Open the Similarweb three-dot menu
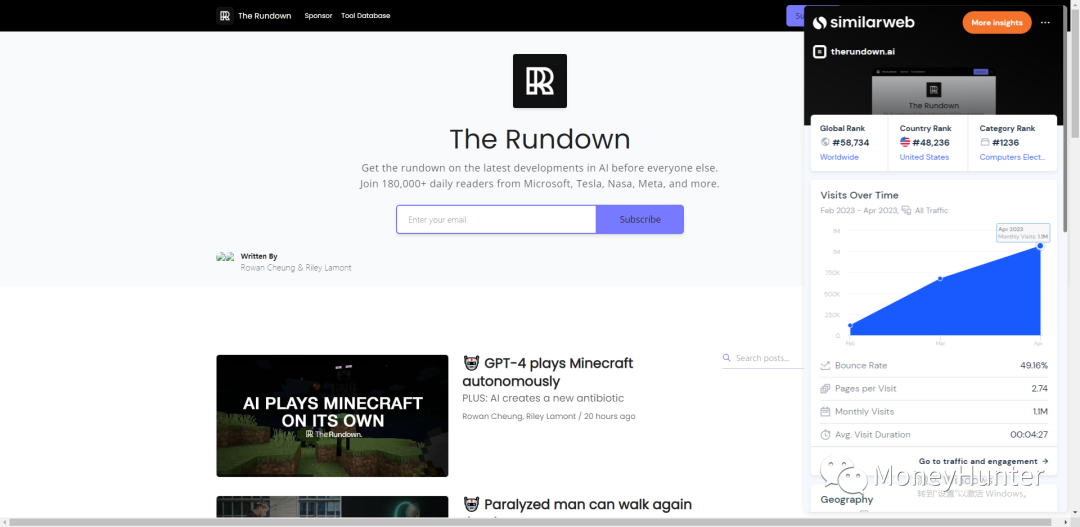This screenshot has height=527, width=1080. 1046,23
